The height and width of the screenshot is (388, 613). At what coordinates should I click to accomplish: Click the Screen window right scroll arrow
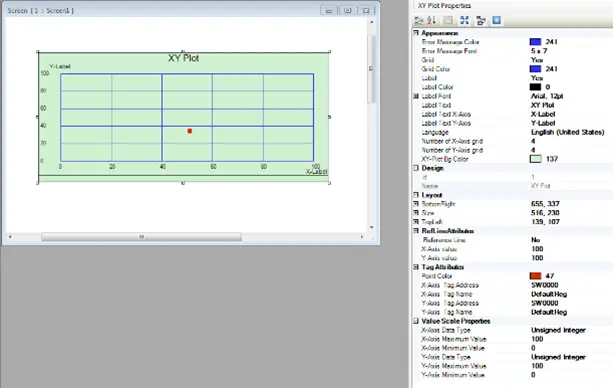point(362,237)
